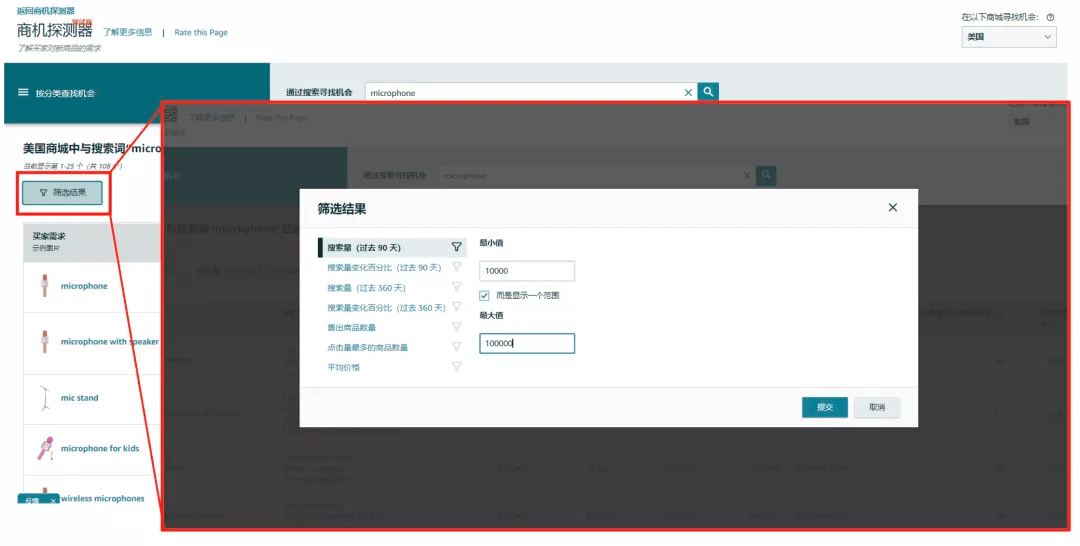The image size is (1080, 546).
Task: Click the Rate this Page link
Action: tap(201, 32)
